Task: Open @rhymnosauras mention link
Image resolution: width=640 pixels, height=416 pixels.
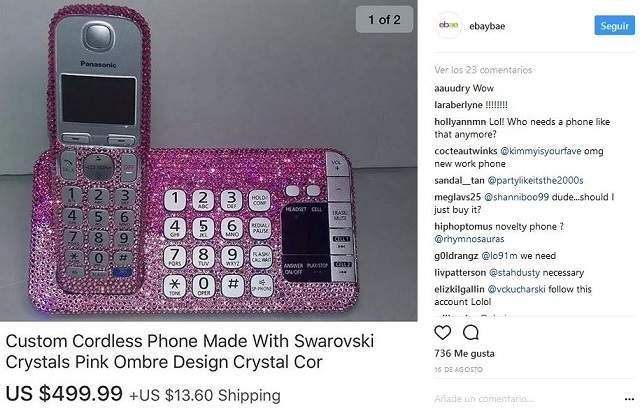Action: click(x=469, y=239)
